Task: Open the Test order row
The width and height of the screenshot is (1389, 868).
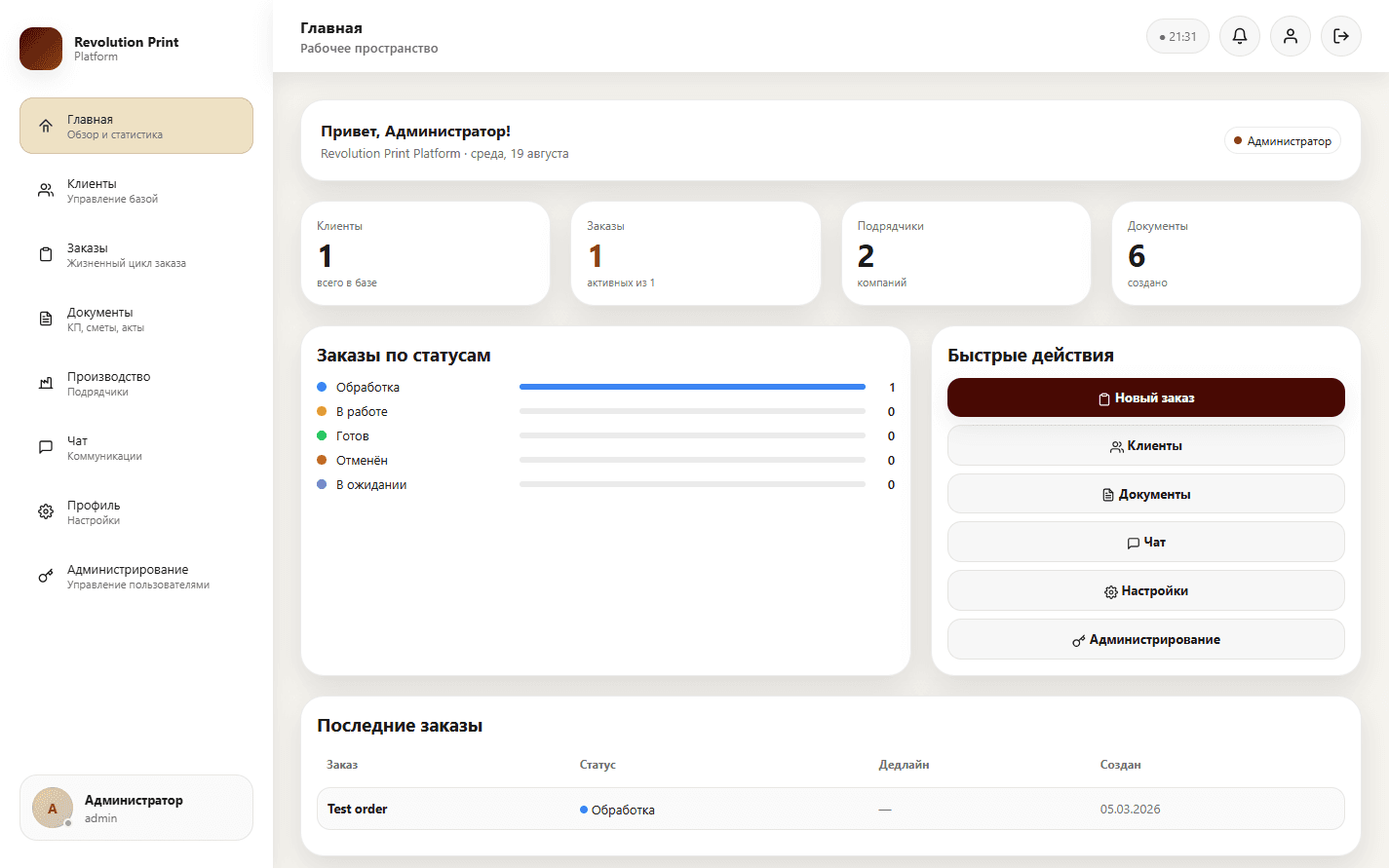Action: click(x=830, y=809)
